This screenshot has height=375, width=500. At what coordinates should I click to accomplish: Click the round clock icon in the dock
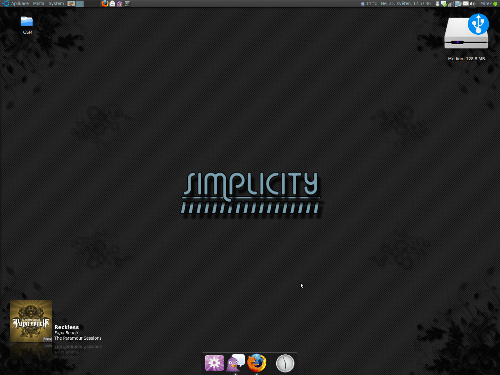(285, 363)
